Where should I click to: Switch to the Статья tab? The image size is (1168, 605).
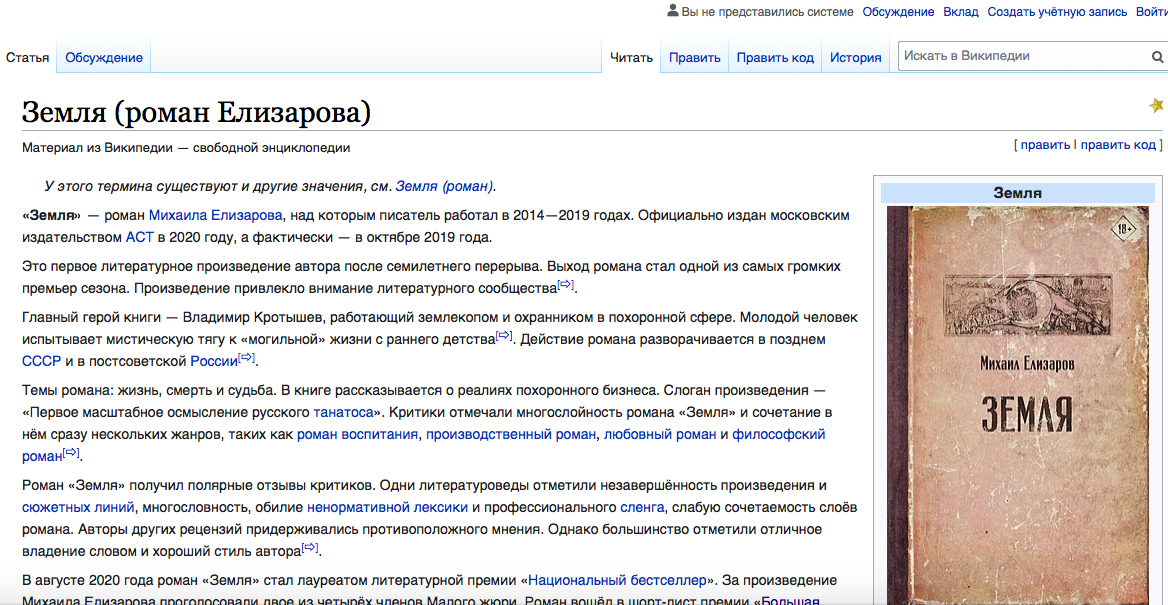[28, 57]
